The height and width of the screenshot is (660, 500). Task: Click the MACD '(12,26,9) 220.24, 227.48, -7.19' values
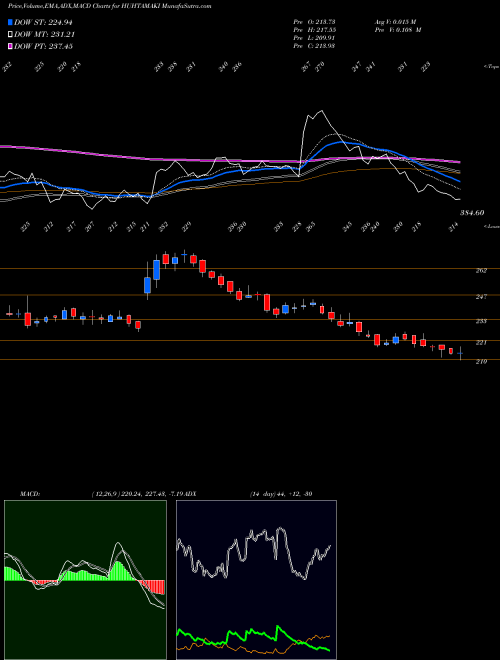(x=137, y=494)
